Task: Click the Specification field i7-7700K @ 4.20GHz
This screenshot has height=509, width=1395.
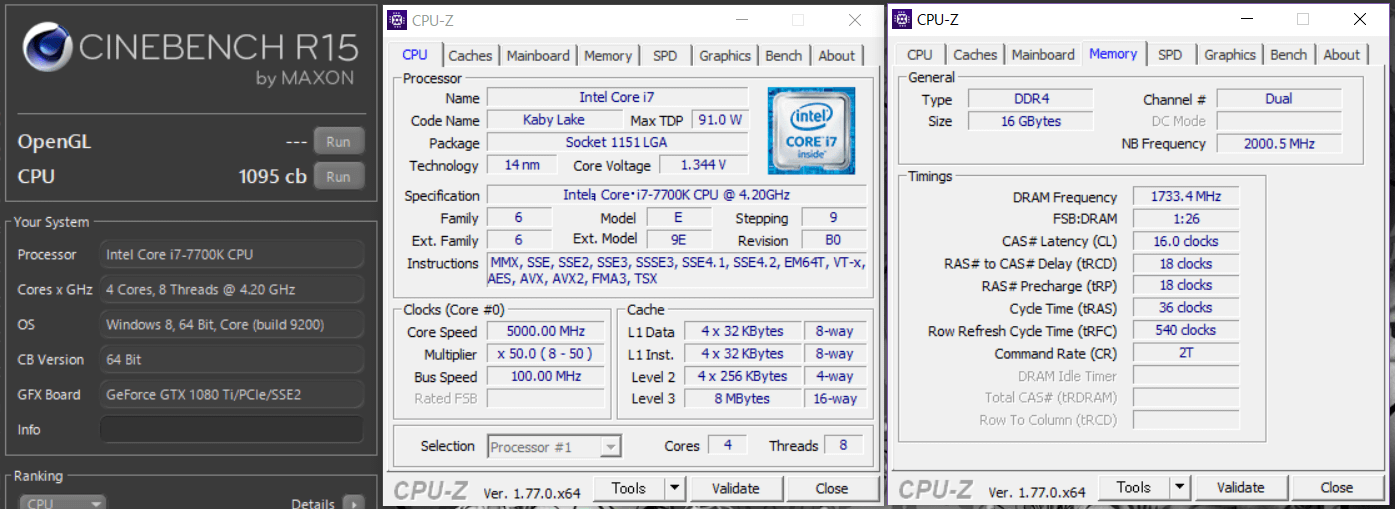Action: click(x=677, y=196)
